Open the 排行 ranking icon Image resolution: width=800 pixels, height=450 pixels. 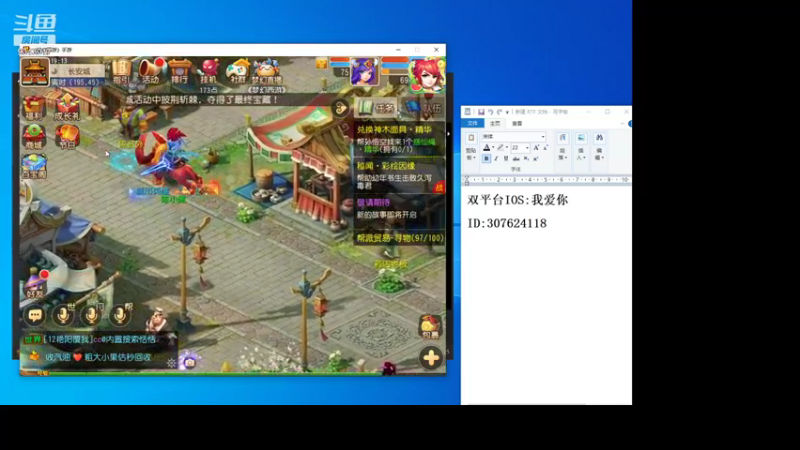pos(180,71)
